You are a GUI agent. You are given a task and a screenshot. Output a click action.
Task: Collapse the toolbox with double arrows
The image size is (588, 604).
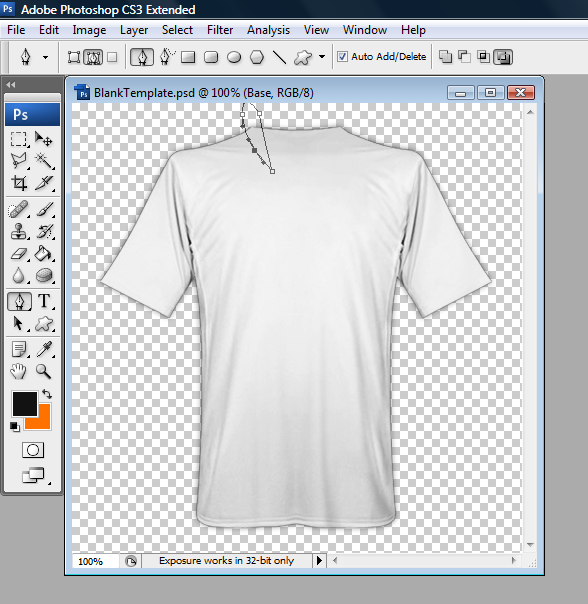tap(10, 85)
